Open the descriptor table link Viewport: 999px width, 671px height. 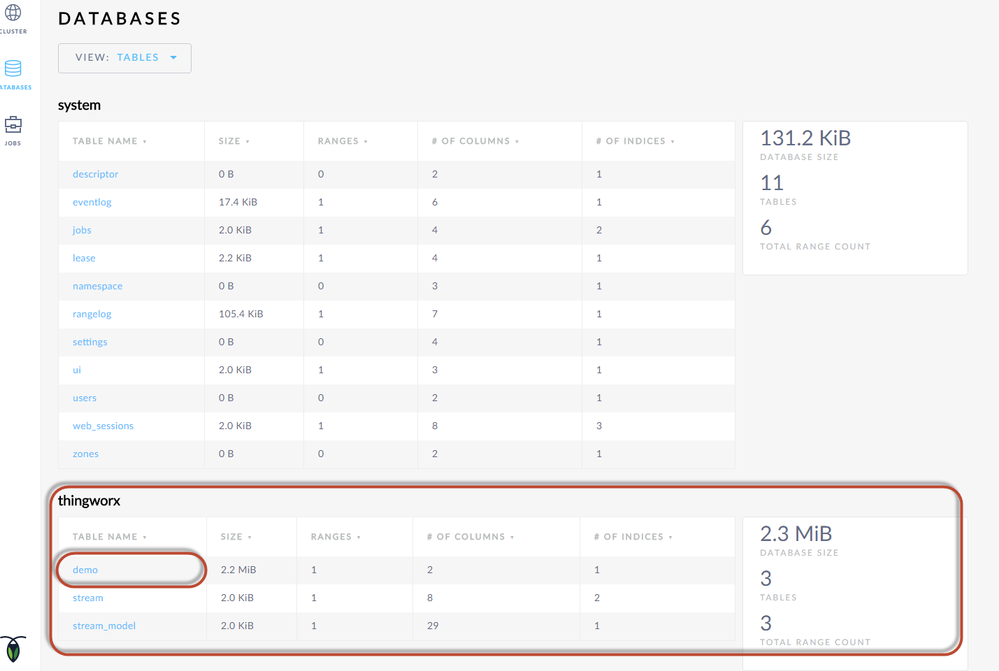96,174
